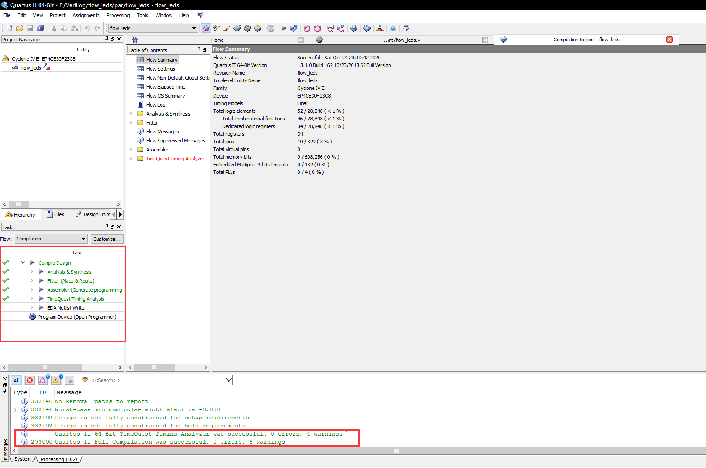Image resolution: width=706 pixels, height=468 pixels.
Task: Switch to the System messages tab
Action: [x=21, y=459]
